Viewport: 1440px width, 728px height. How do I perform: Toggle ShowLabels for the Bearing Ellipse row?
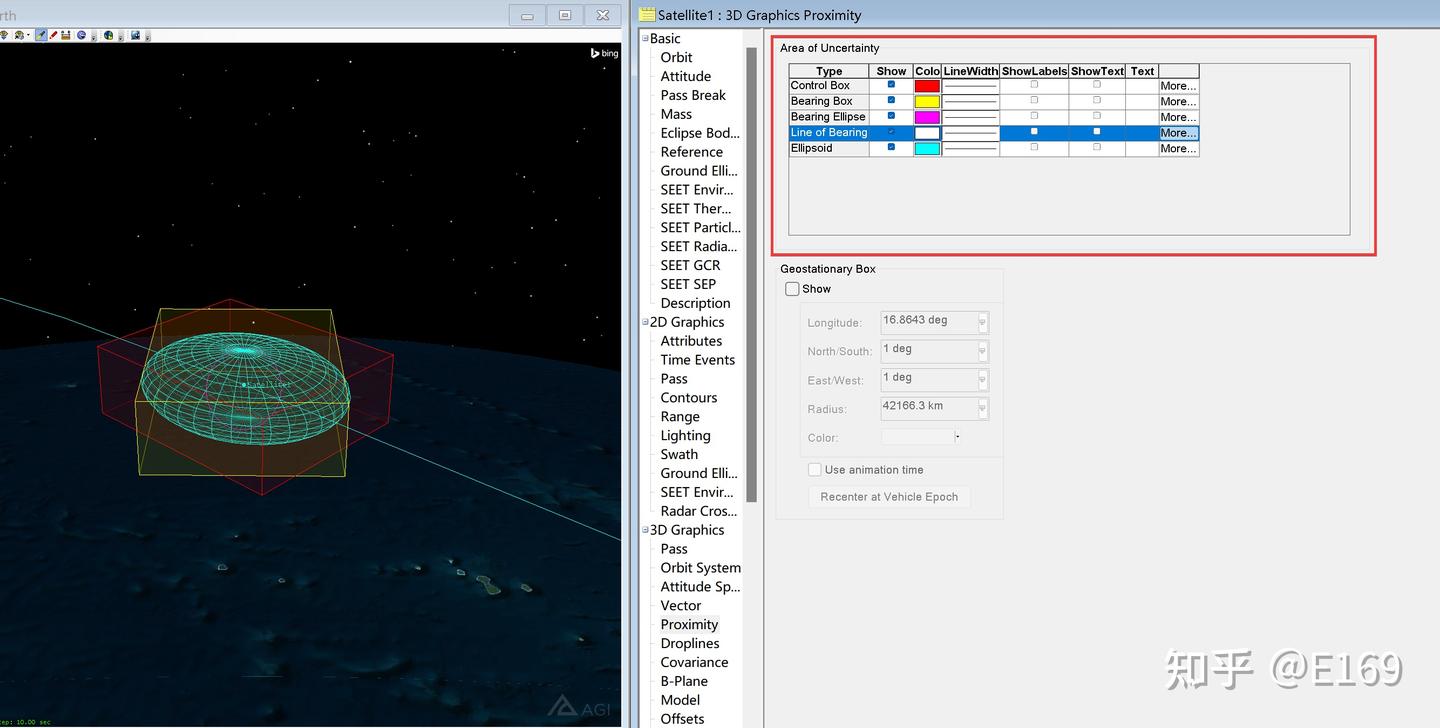pos(1034,116)
